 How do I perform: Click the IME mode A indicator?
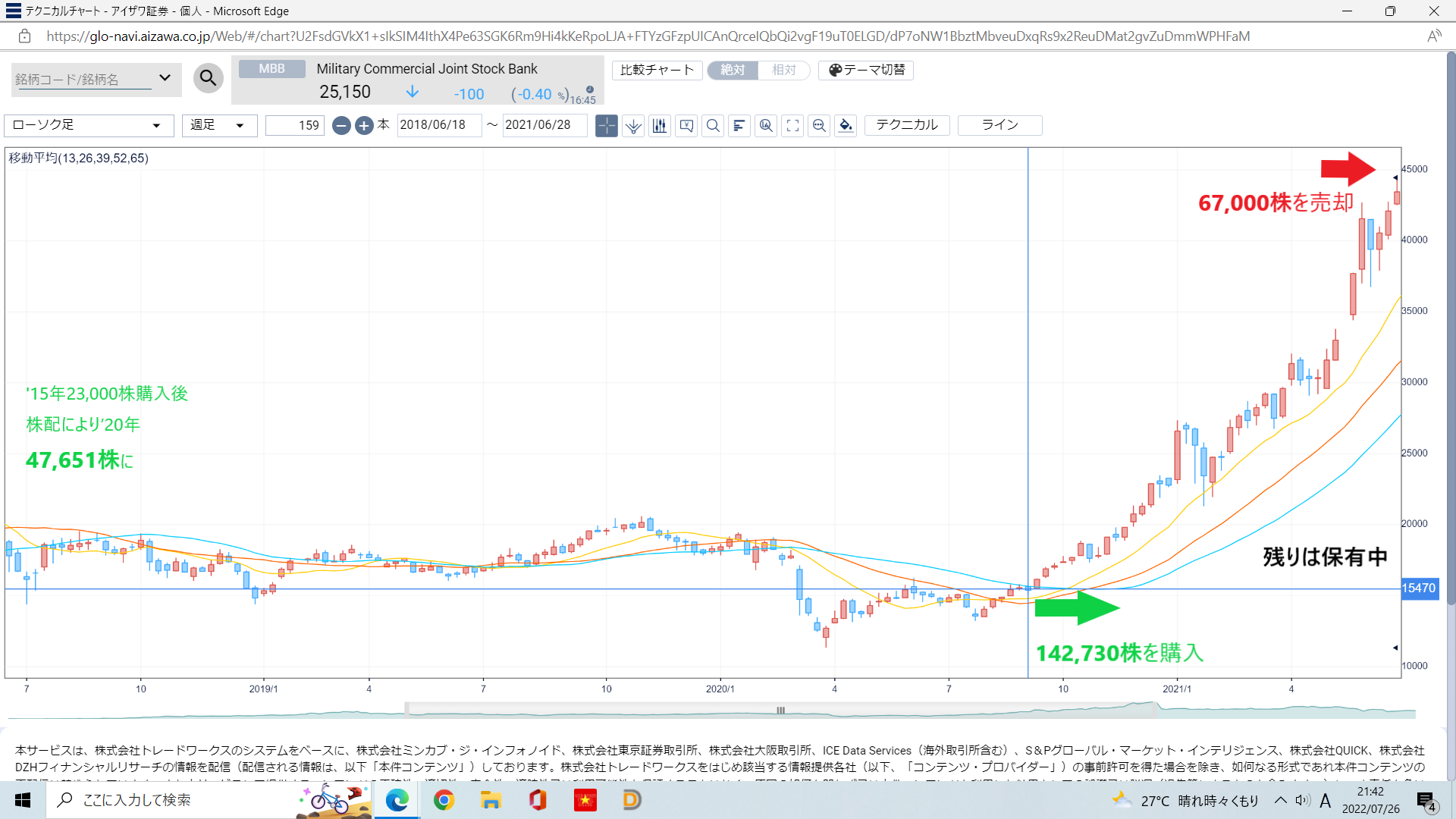click(x=1325, y=801)
